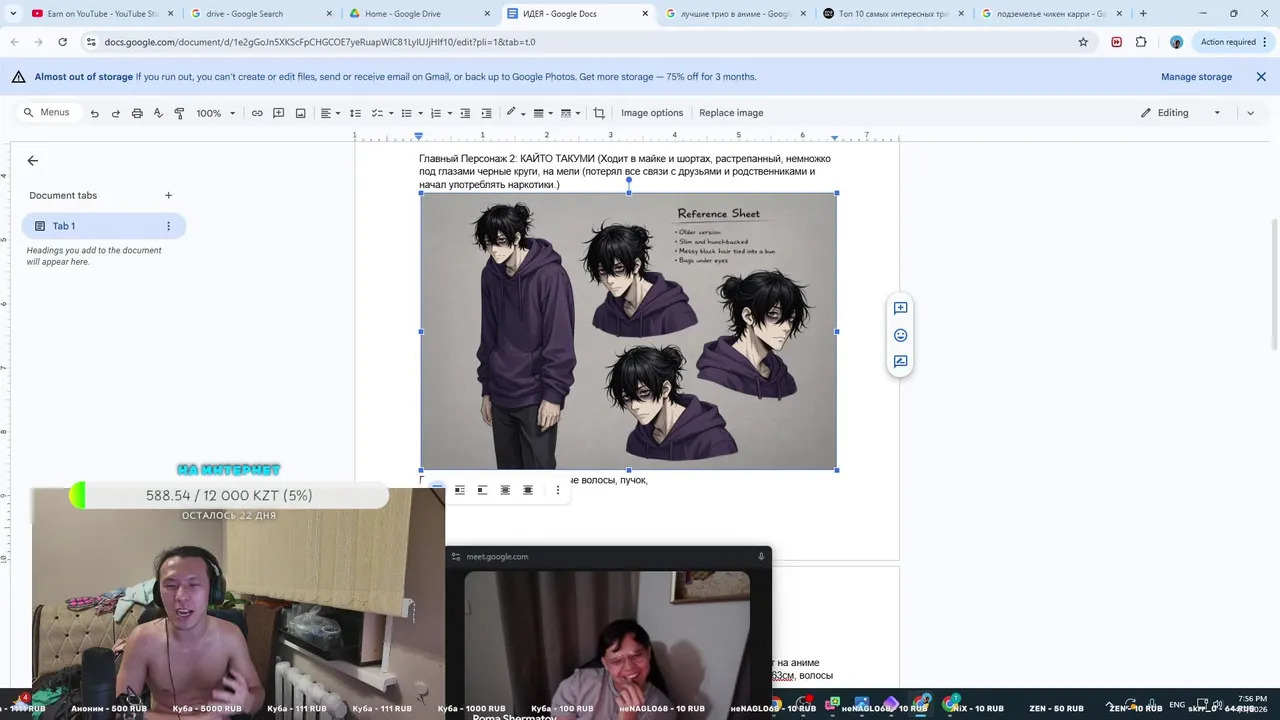Click the Manage storage link

[1196, 77]
